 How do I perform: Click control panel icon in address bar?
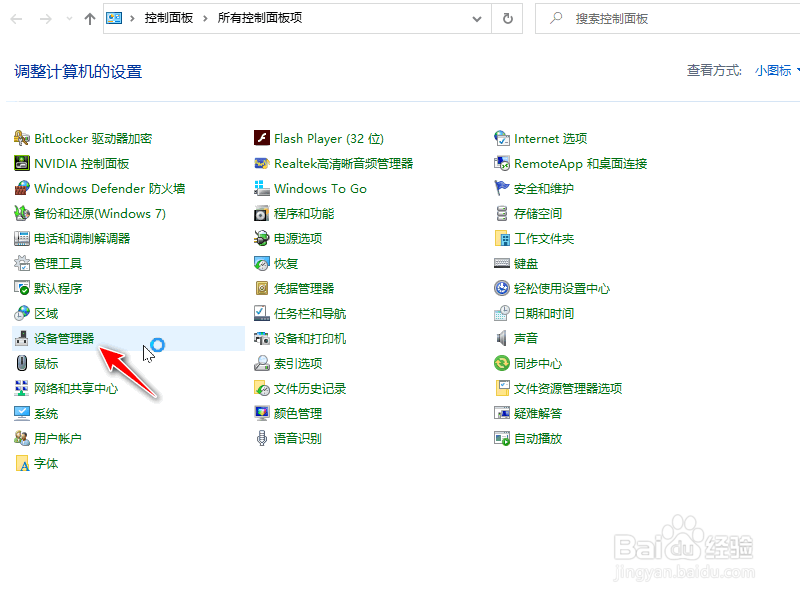(114, 18)
